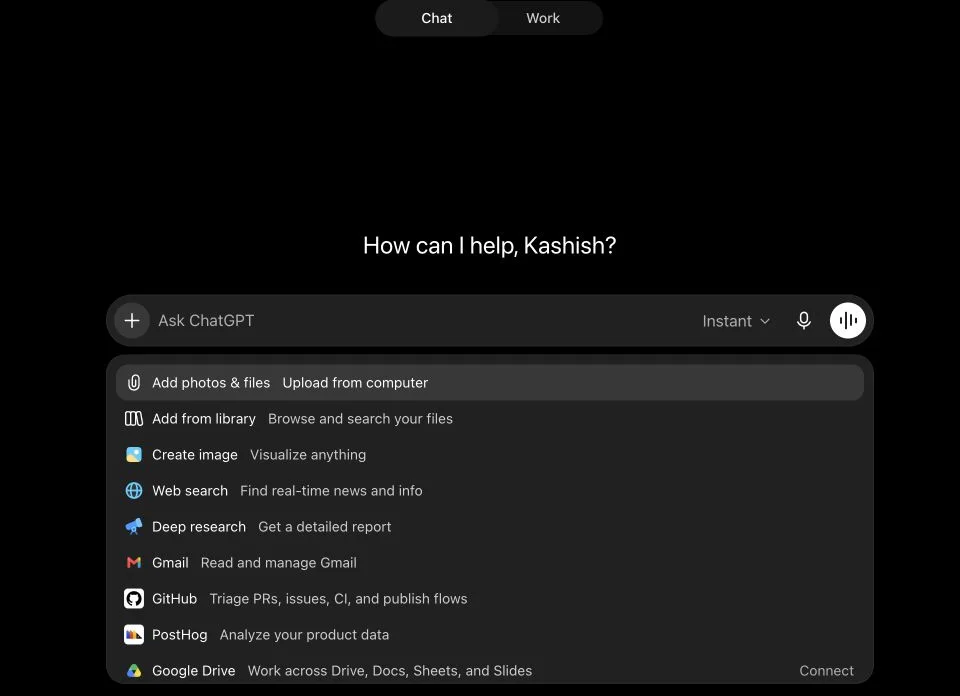This screenshot has width=960, height=696.
Task: Click the GitHub octocat logo icon
Action: point(134,599)
